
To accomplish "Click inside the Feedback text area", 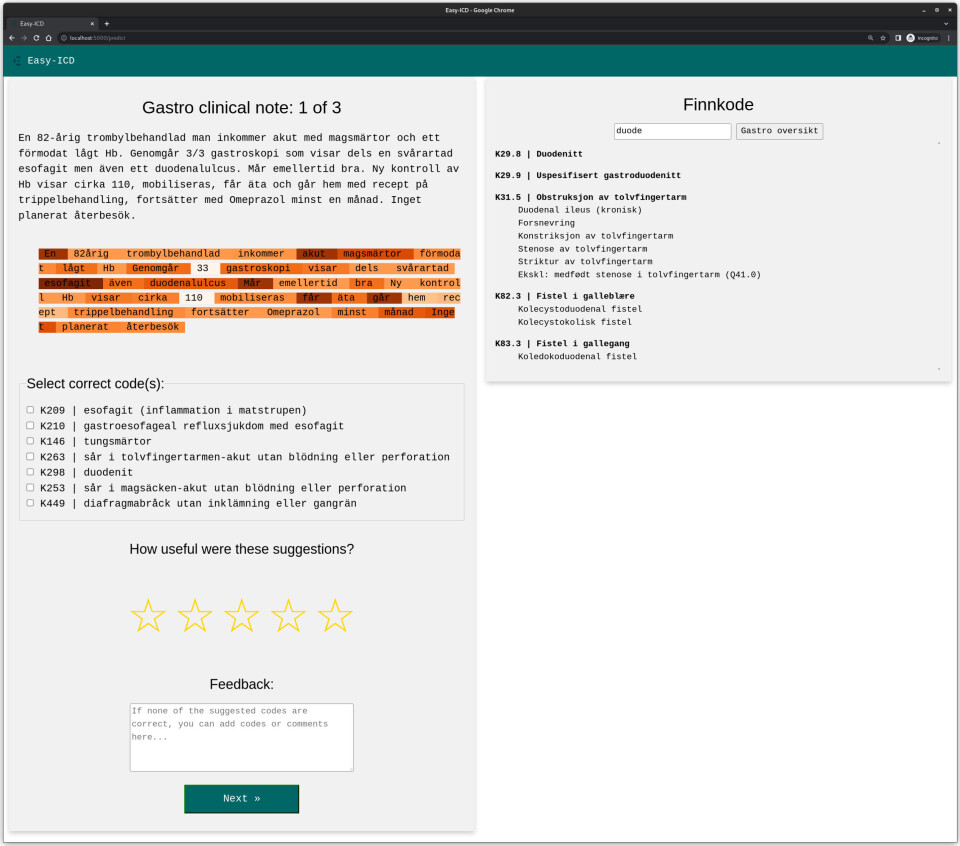I will (241, 737).
